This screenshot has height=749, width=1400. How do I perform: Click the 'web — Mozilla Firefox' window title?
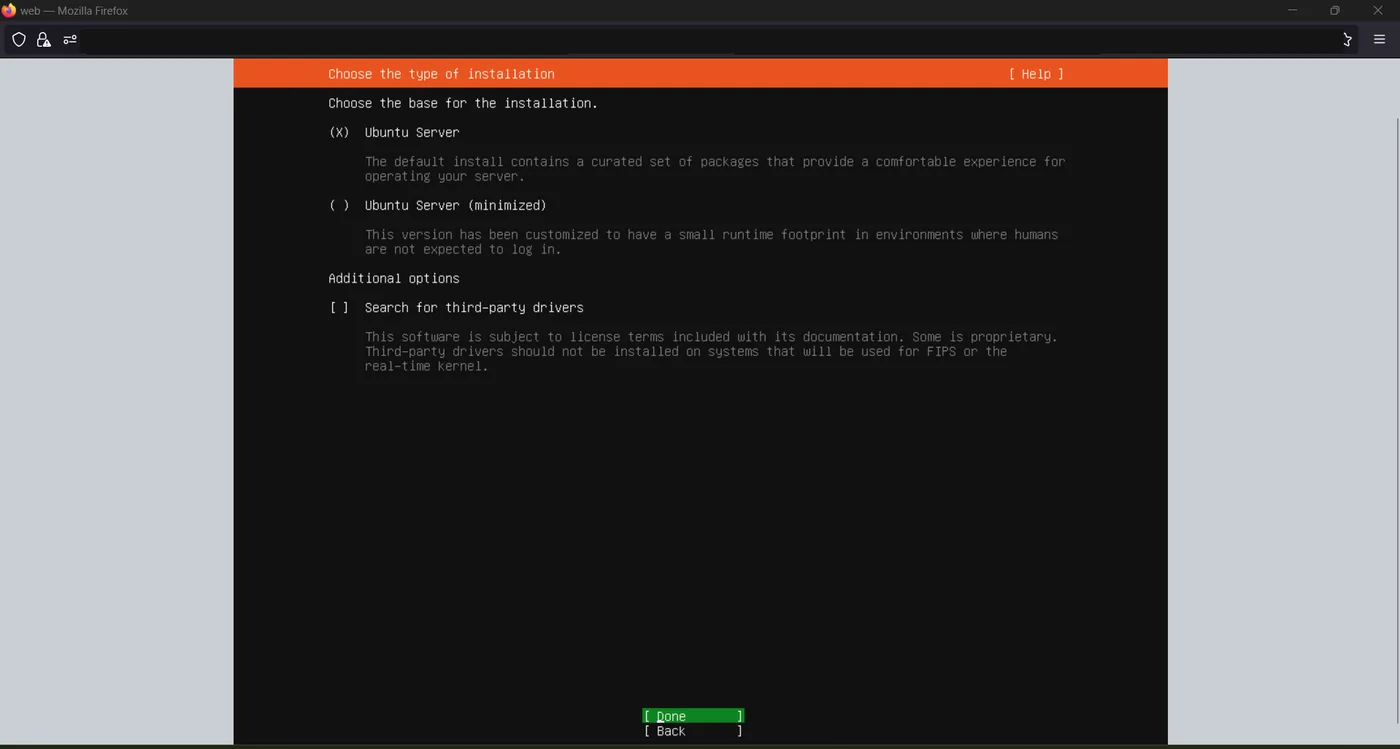click(x=74, y=10)
